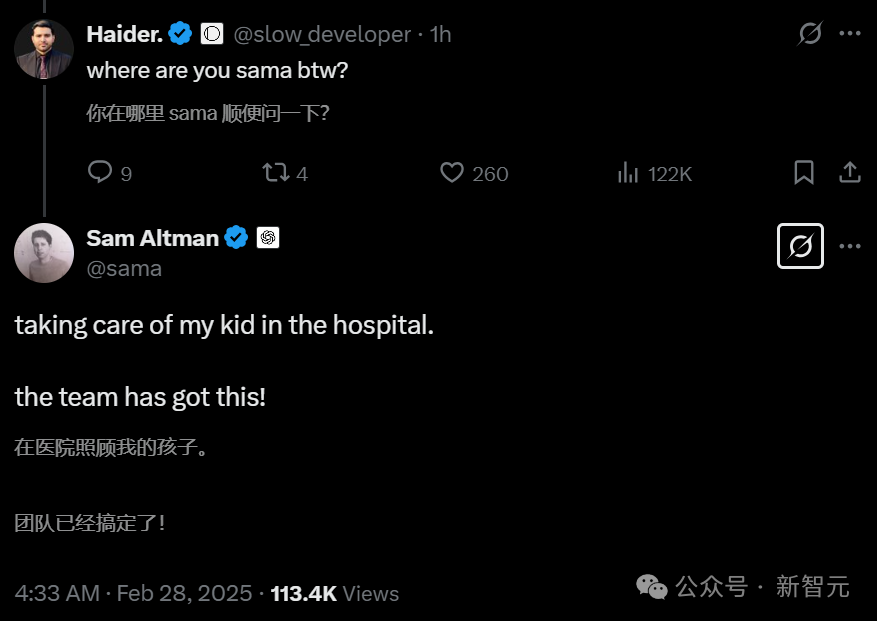Click the 1h timestamp on Haider's tweet

pos(440,34)
